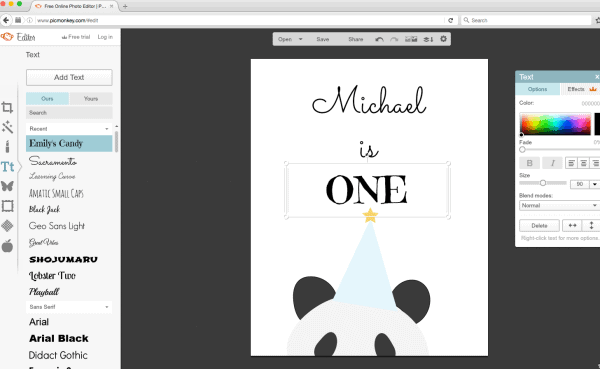
Task: Click the font Search field
Action: [x=69, y=113]
